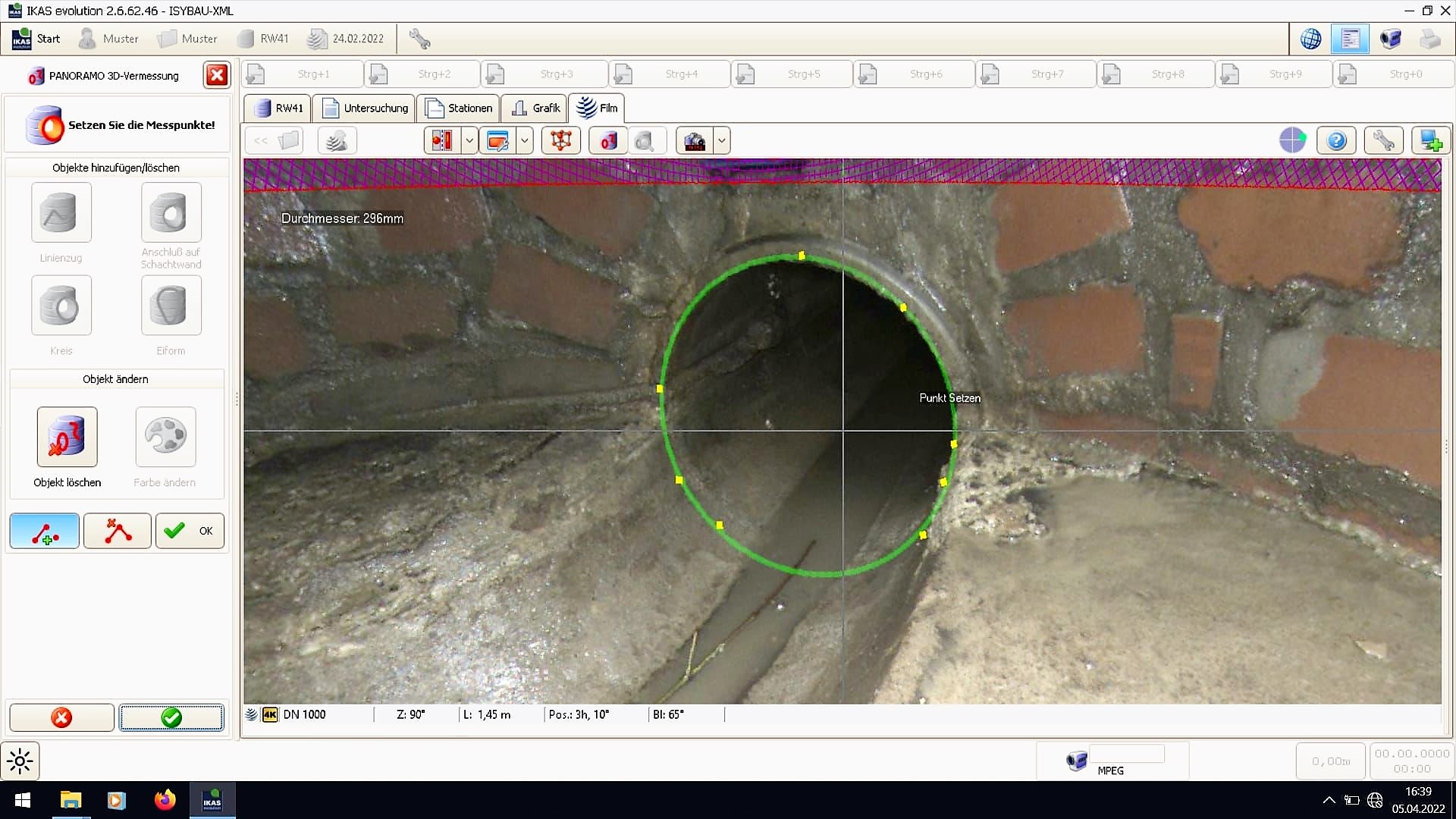Image resolution: width=1456 pixels, height=819 pixels.
Task: Open the help question mark icon
Action: coord(1336,141)
